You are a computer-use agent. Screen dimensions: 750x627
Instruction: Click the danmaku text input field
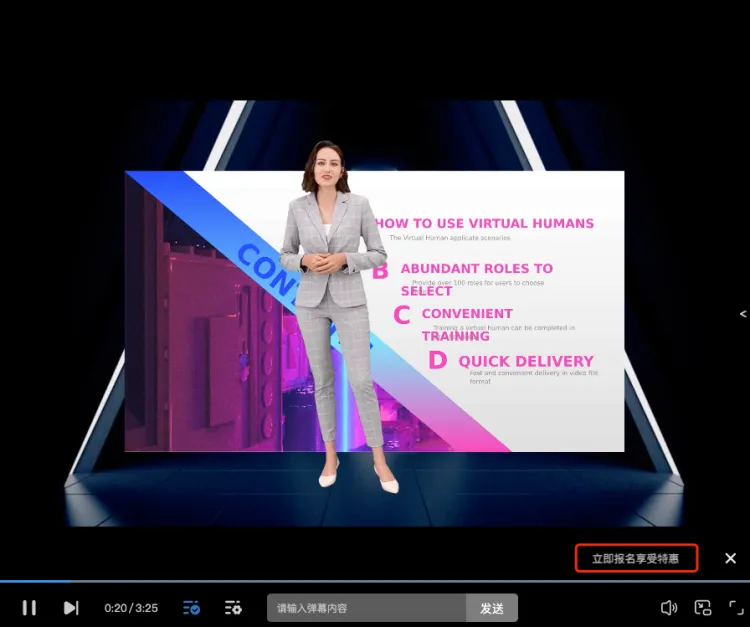366,607
